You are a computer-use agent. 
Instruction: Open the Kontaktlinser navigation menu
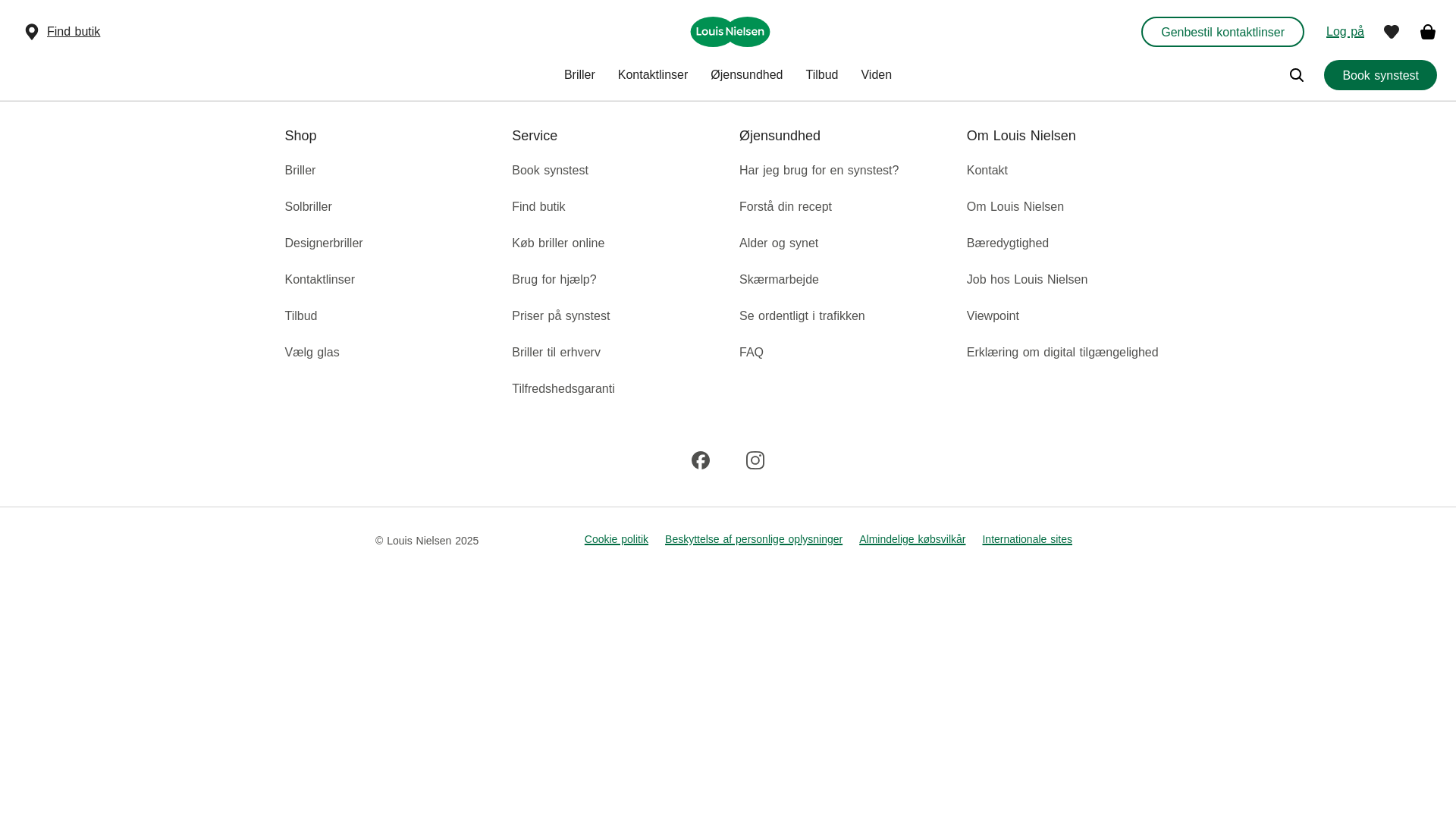point(652,75)
